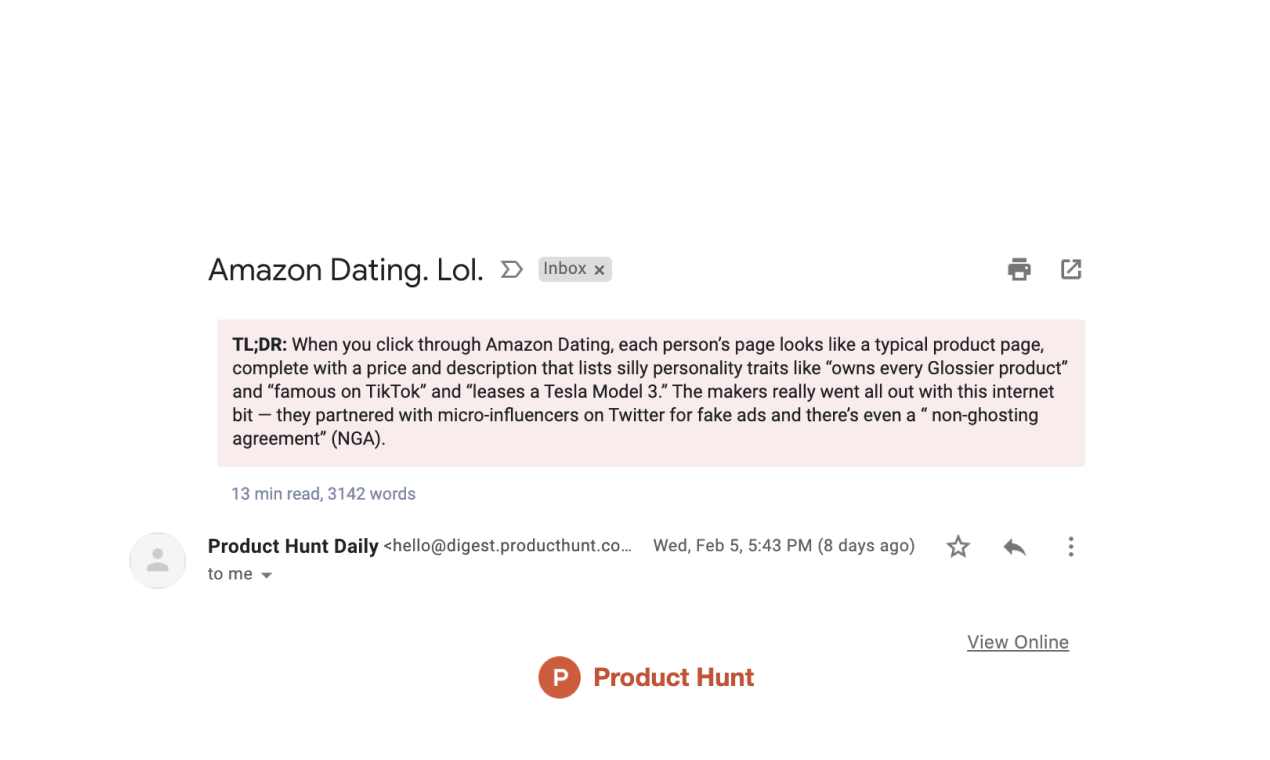The height and width of the screenshot is (760, 1270).
Task: Click the sender name 'Product Hunt Daily'
Action: click(x=292, y=546)
